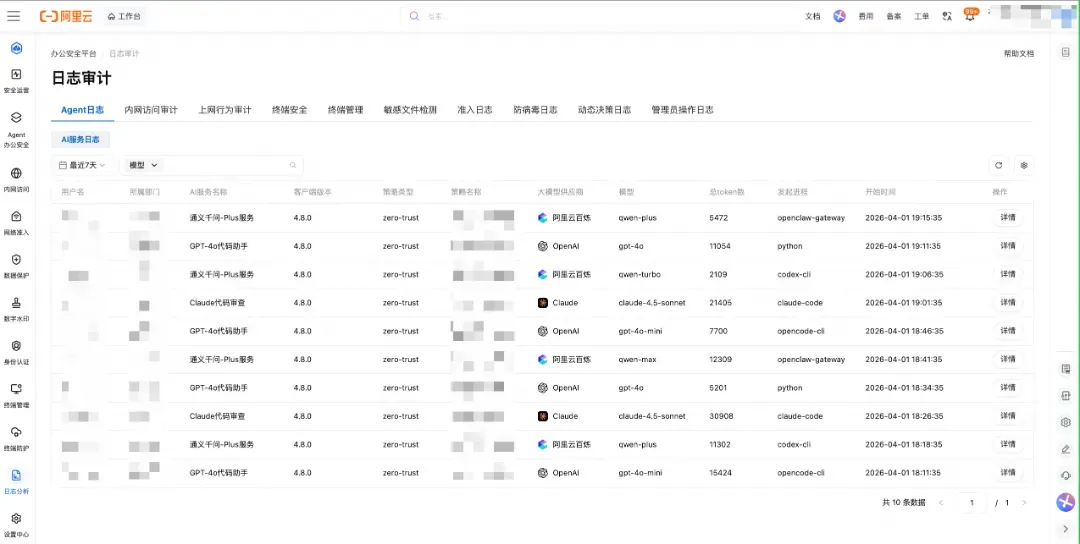
Task: Click the blue hexagon product icon in sidebar
Action: [17, 48]
